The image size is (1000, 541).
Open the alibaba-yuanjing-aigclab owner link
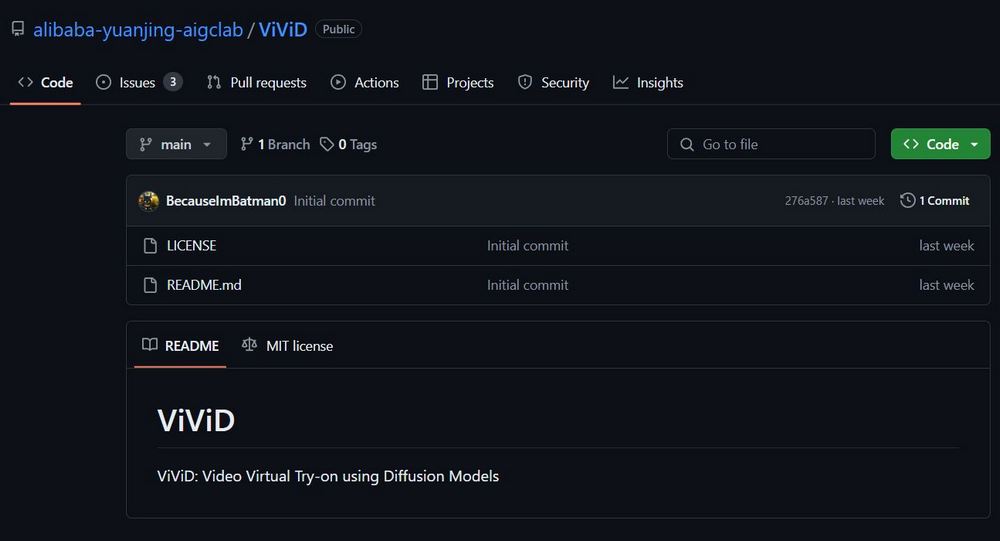pos(138,29)
